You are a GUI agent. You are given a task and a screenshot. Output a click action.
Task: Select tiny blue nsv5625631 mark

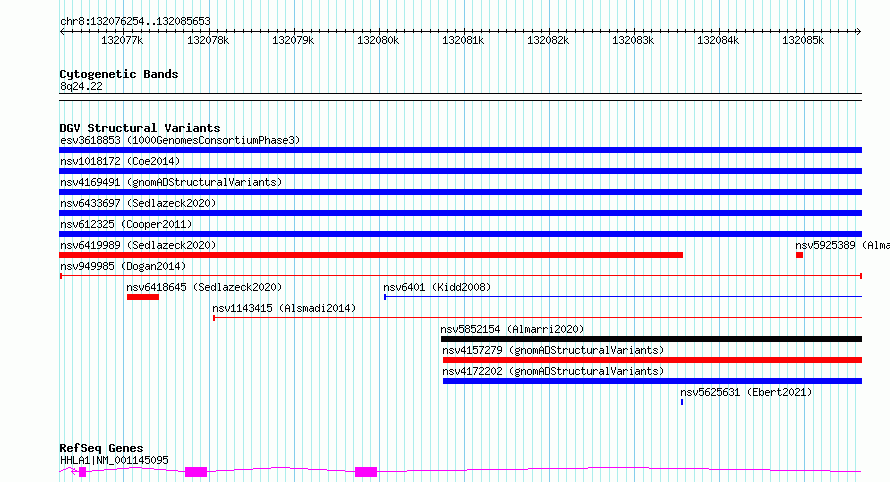682,402
